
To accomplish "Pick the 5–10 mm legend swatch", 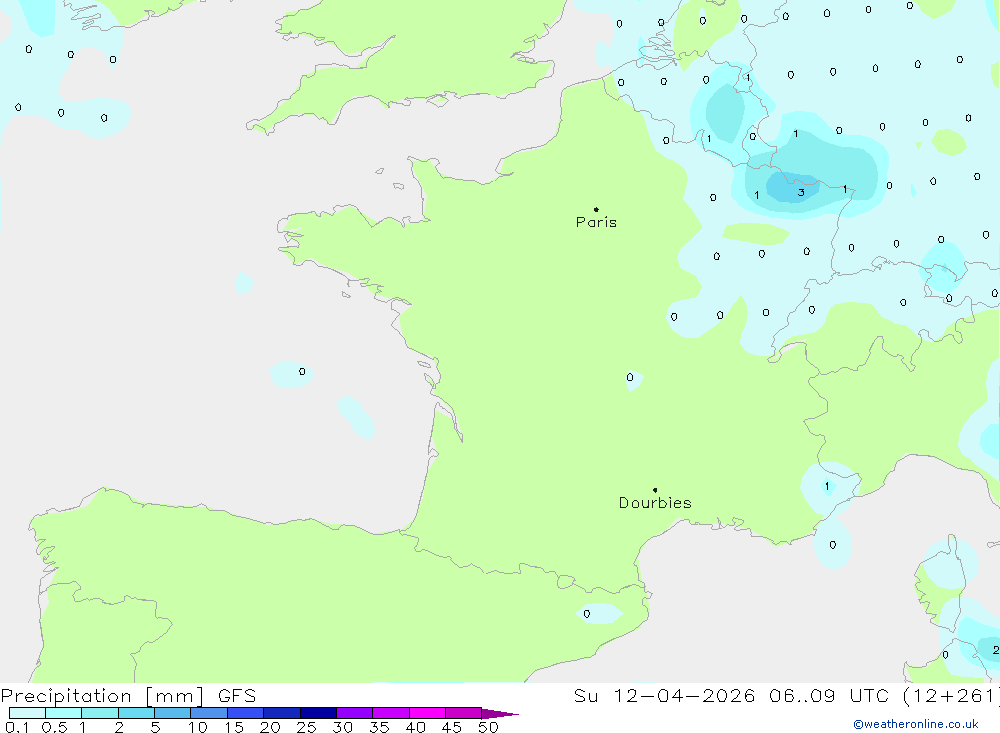I will [x=173, y=713].
